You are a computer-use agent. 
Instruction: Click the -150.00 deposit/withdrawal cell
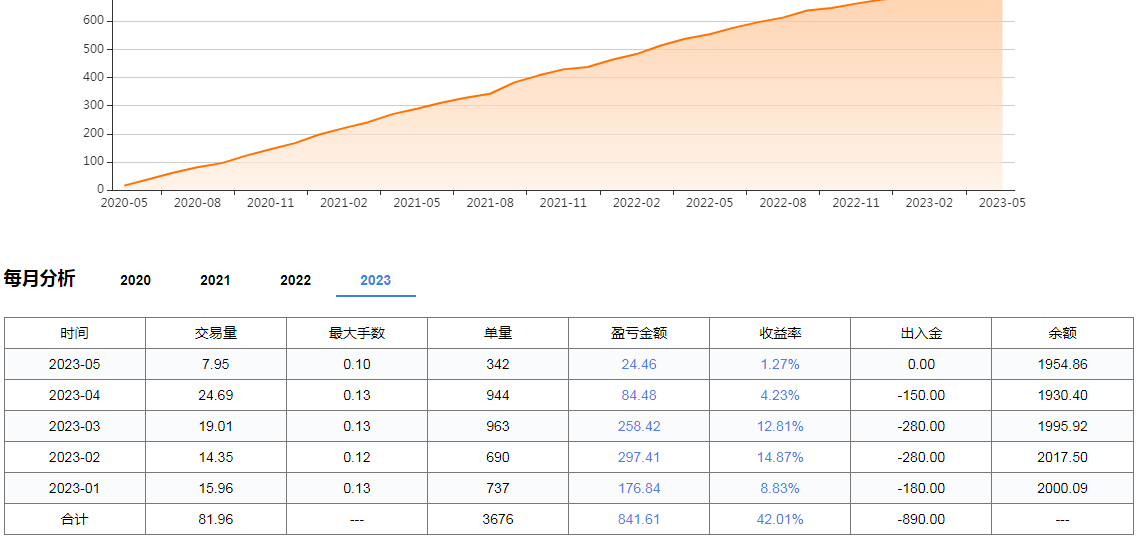pos(921,396)
